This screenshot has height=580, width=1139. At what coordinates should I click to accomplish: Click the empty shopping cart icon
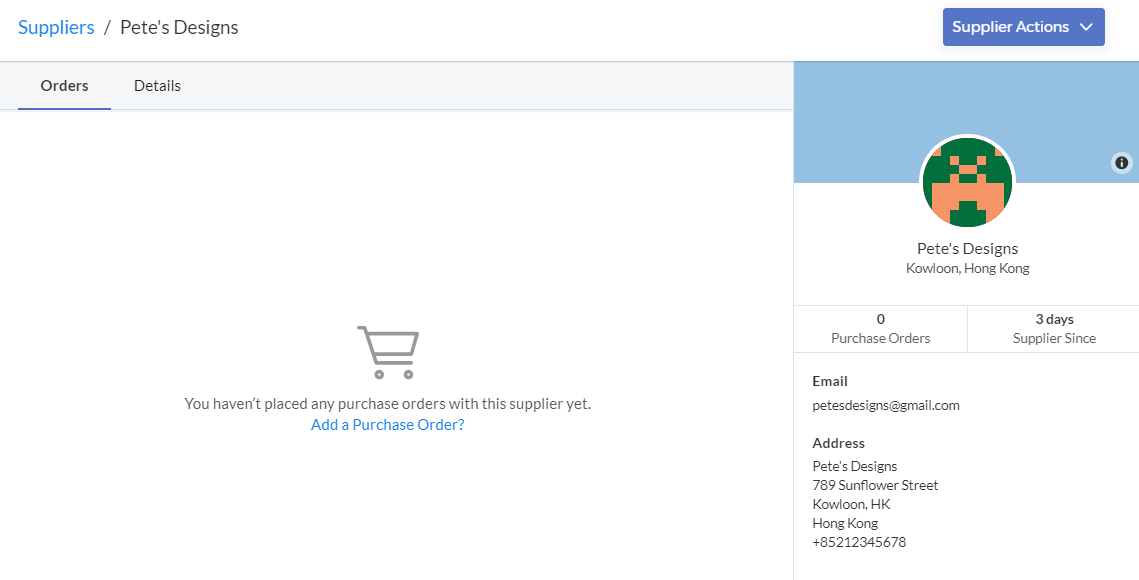click(388, 352)
